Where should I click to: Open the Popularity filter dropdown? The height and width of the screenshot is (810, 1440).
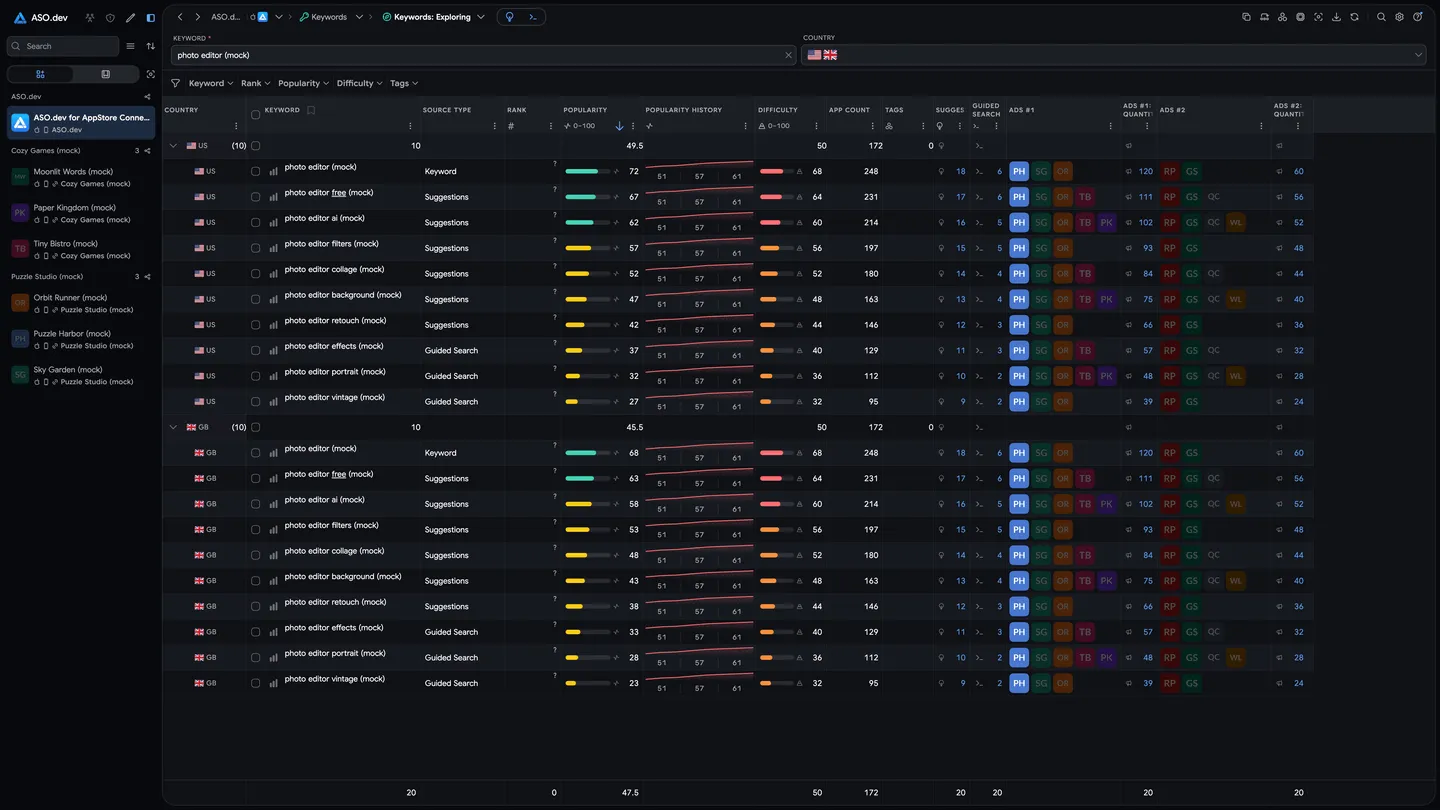click(x=304, y=83)
